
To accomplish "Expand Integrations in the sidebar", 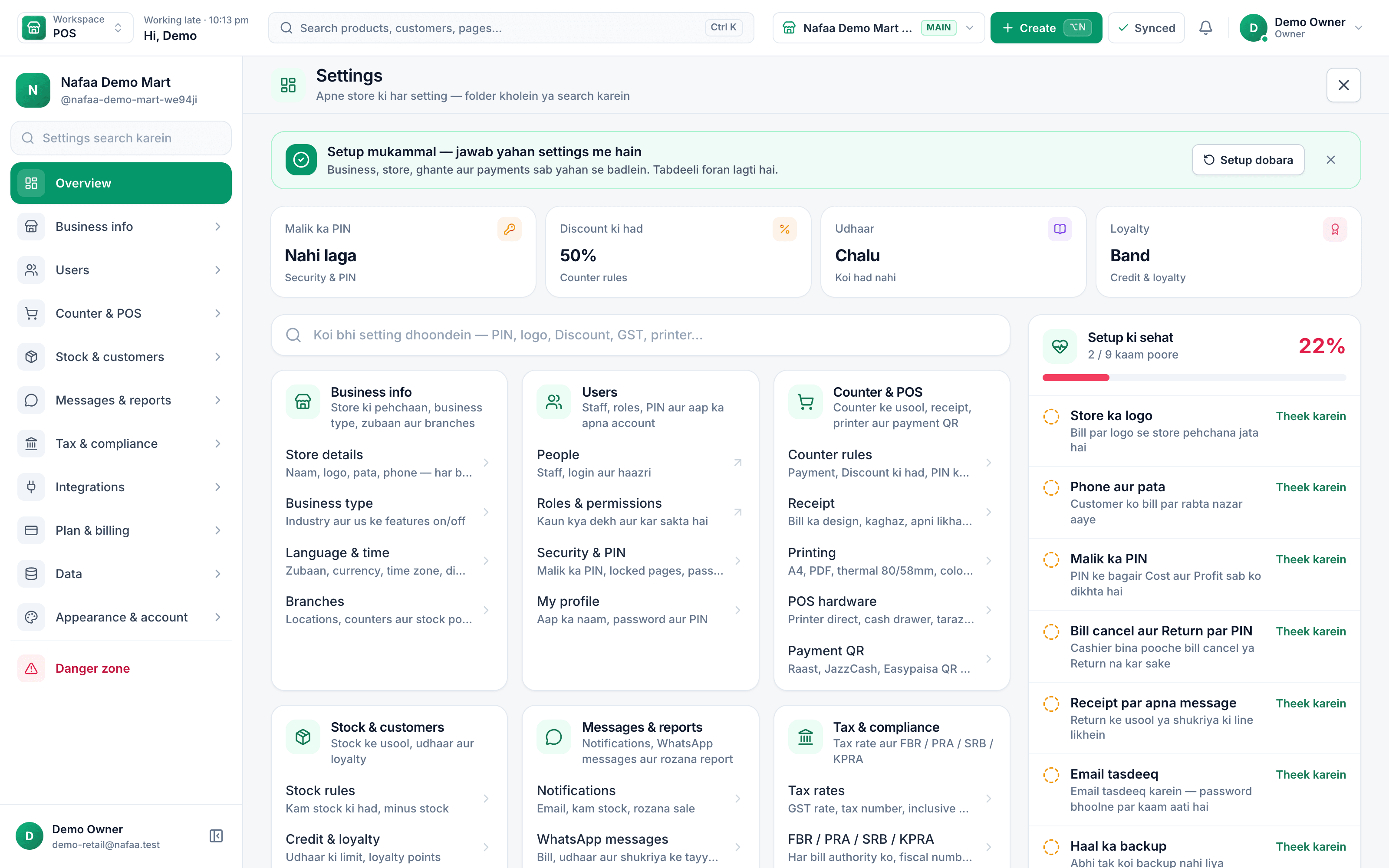I will pos(121,487).
